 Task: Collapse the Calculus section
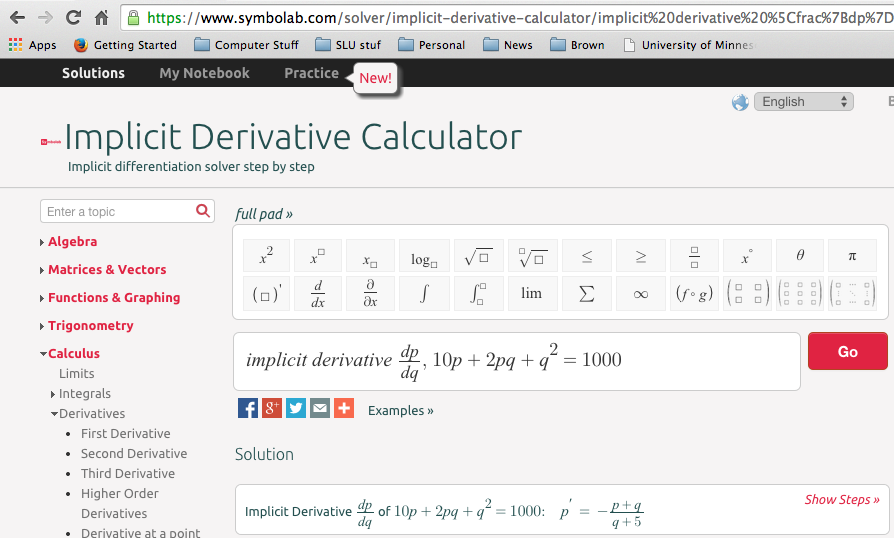point(73,354)
